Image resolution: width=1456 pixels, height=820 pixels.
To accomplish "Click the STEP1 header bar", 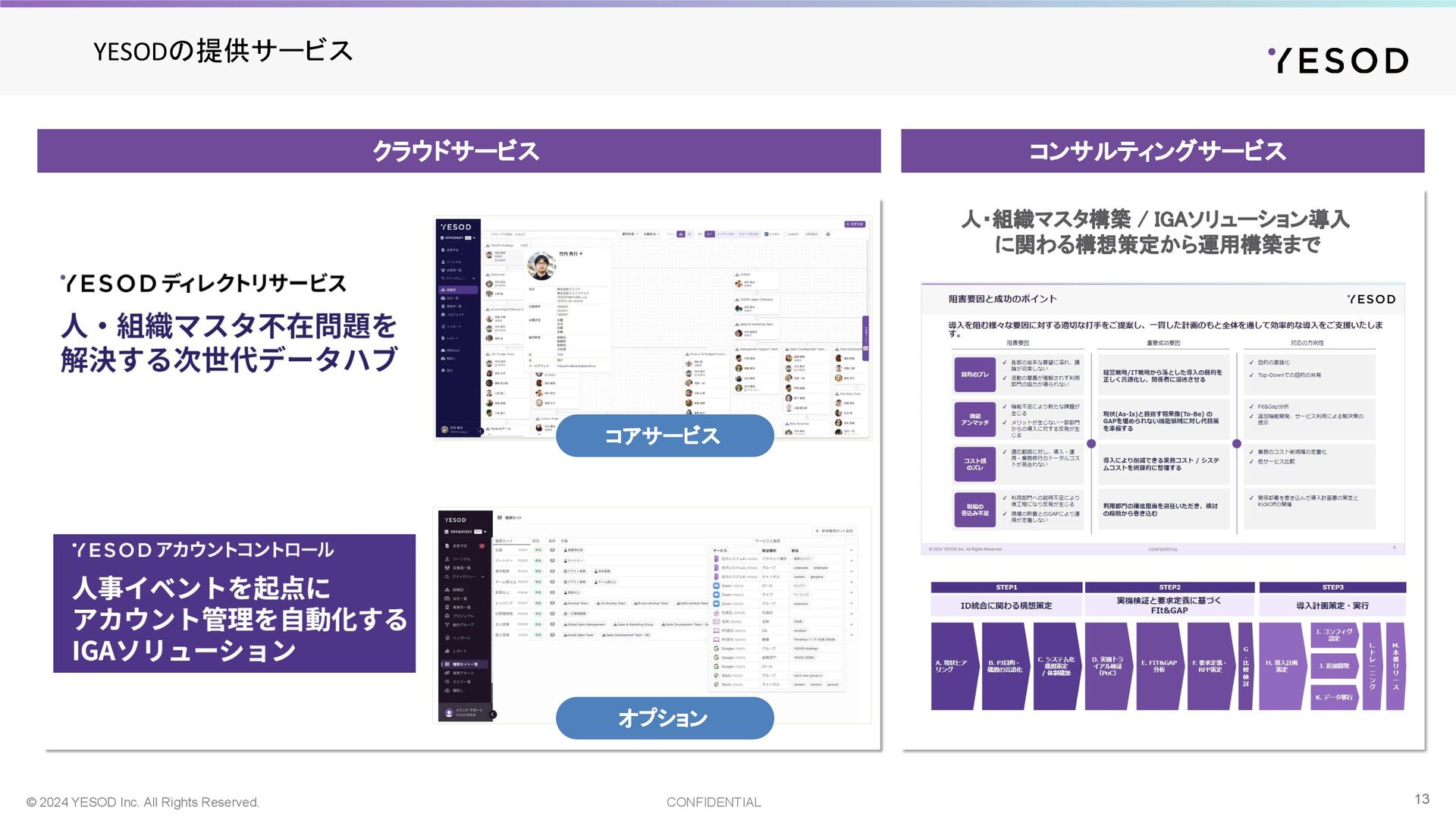I will coord(1006,588).
